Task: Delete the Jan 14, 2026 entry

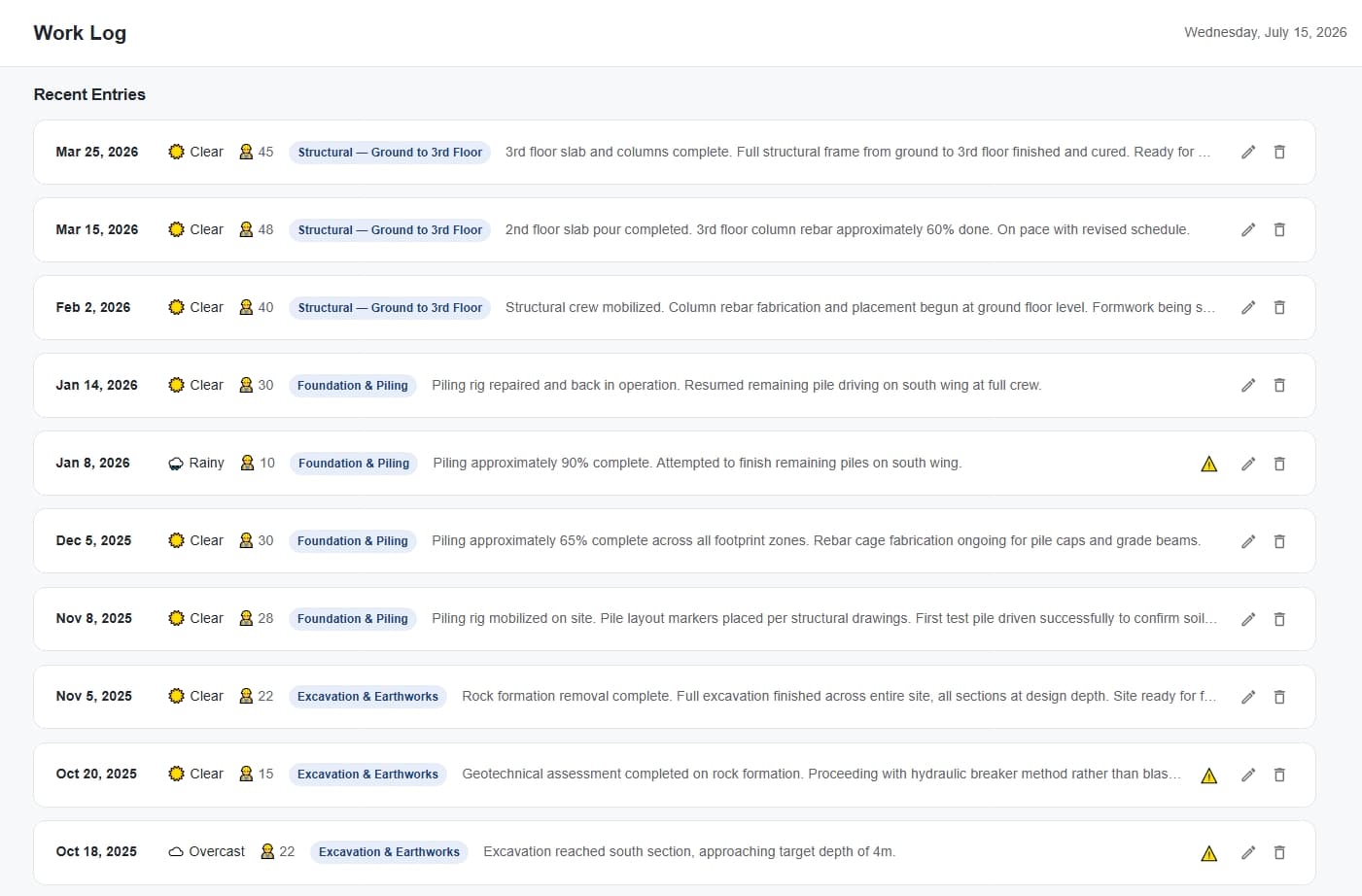Action: (x=1279, y=386)
